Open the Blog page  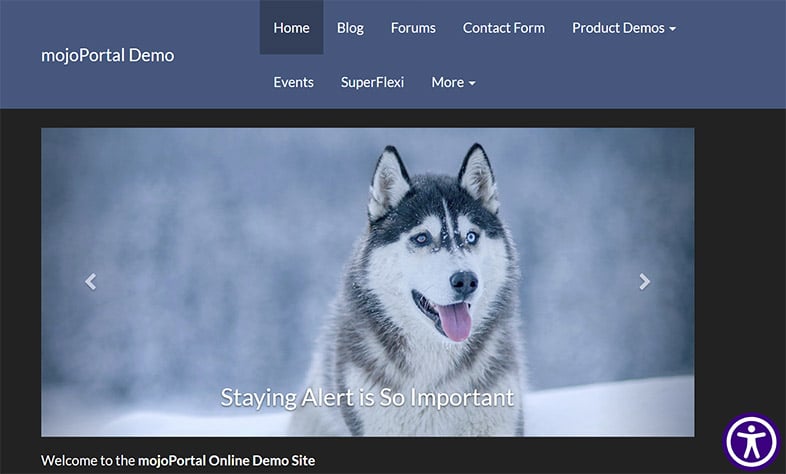[x=350, y=28]
